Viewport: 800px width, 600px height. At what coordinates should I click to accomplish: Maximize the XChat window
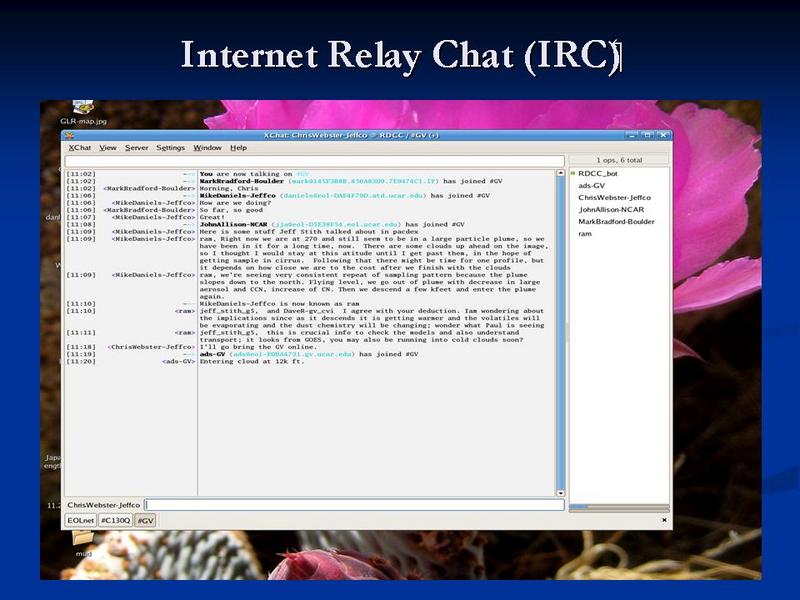[x=647, y=135]
